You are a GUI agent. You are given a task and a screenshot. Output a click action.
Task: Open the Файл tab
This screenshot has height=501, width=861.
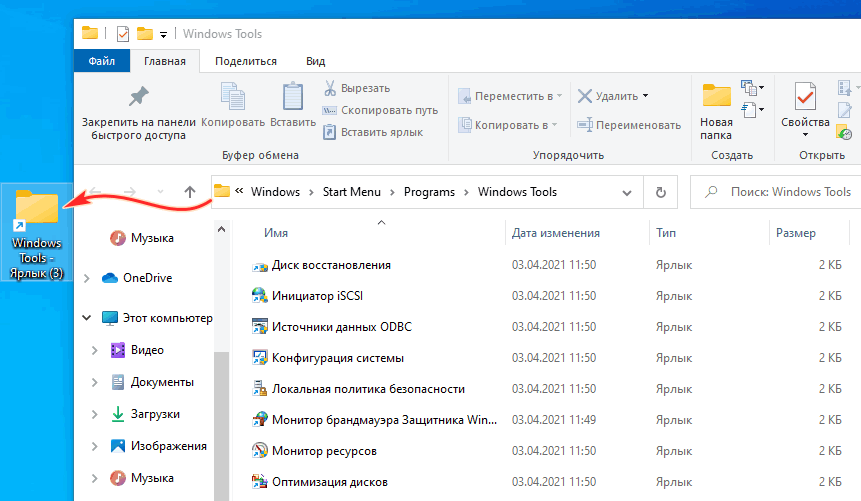click(102, 61)
